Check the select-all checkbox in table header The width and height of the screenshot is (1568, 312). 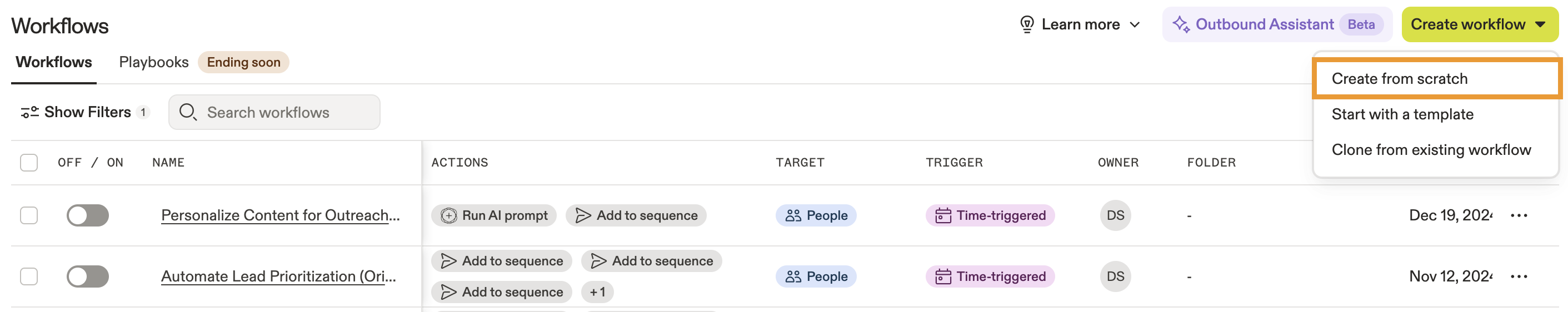coord(28,163)
